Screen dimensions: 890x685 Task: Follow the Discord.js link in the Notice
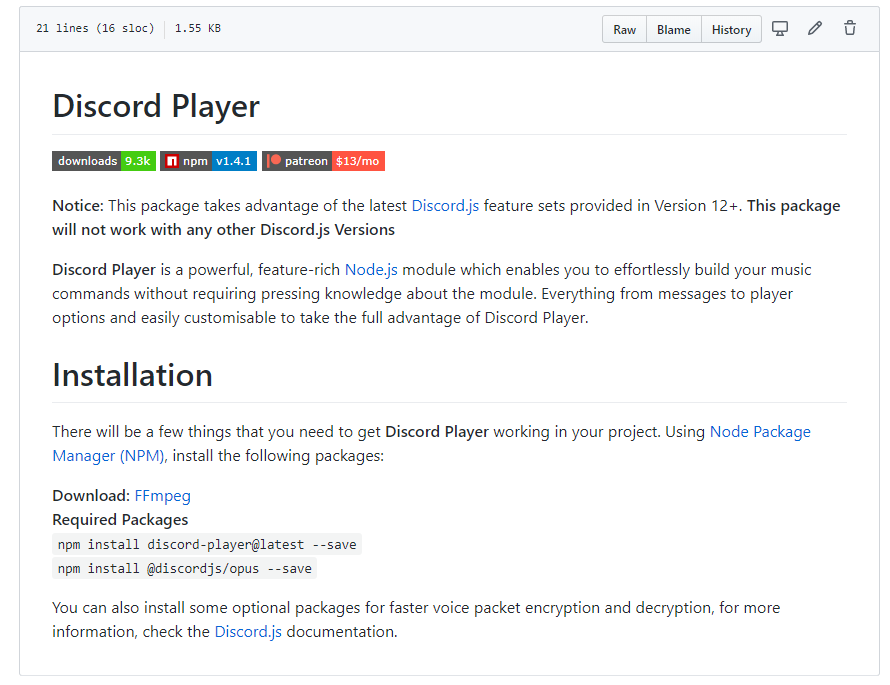point(445,206)
